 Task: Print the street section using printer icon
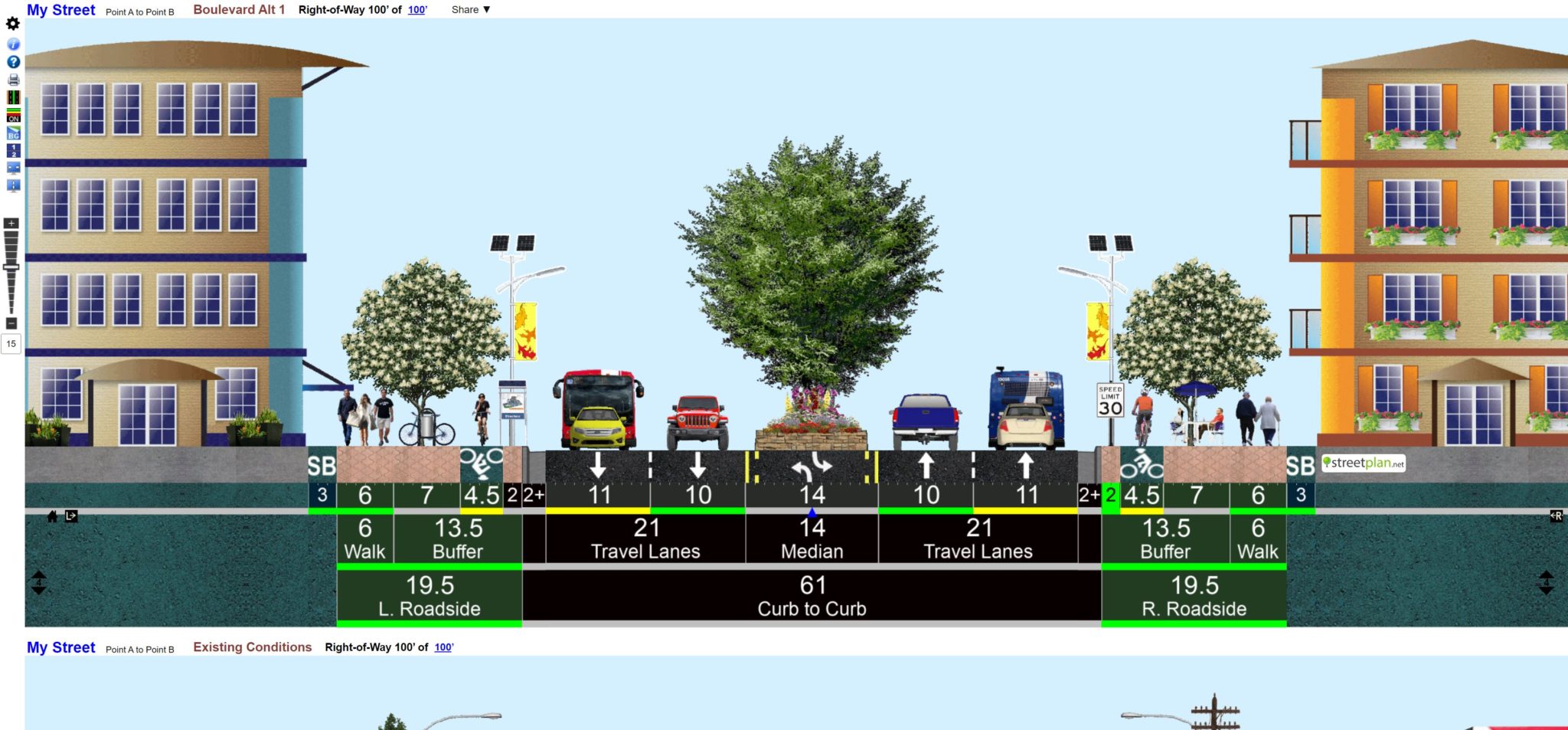[x=13, y=80]
